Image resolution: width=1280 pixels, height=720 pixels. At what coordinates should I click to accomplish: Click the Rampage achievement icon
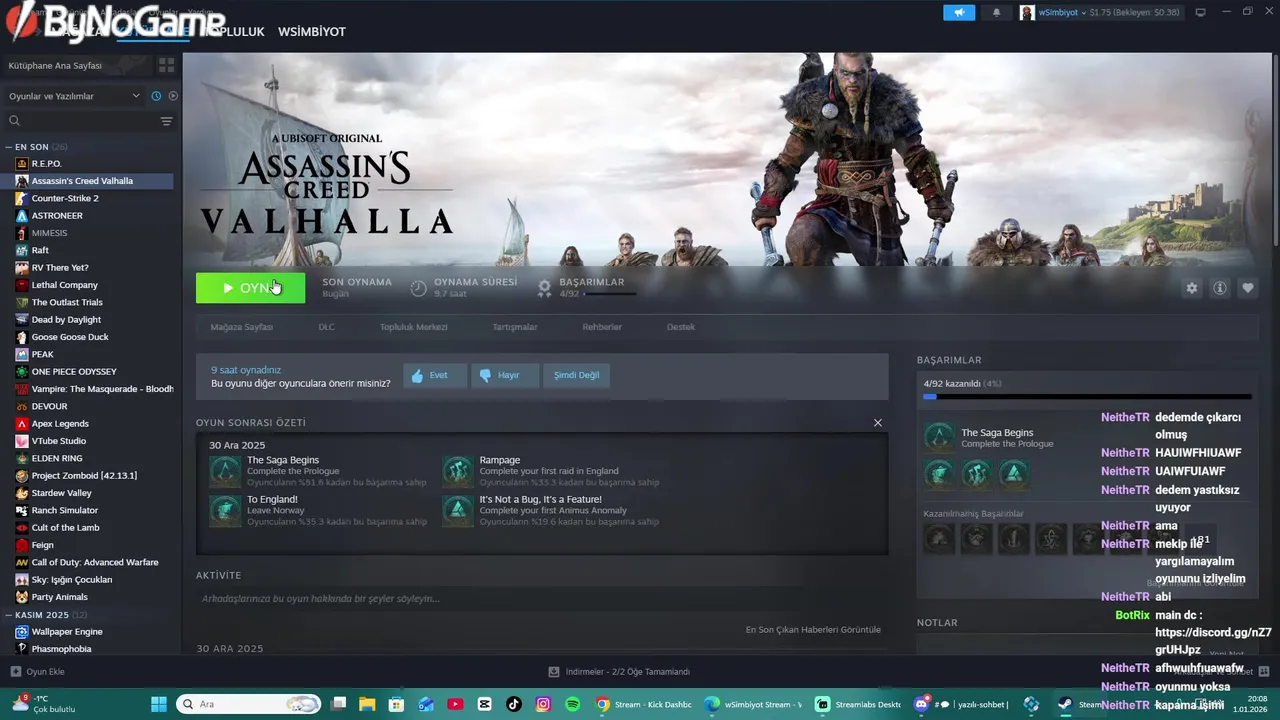457,471
